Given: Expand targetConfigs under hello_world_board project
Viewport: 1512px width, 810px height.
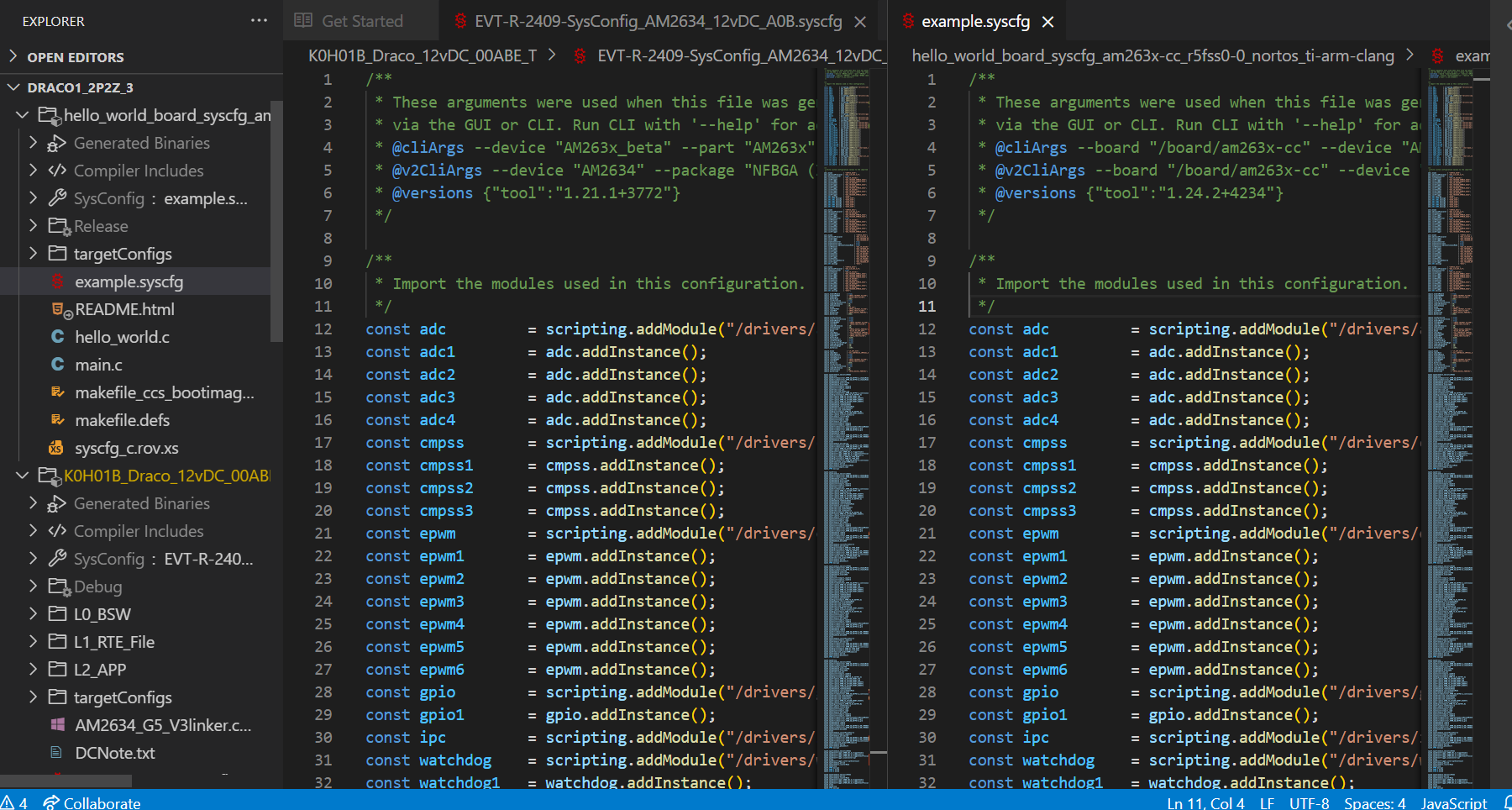Looking at the screenshot, I should pyautogui.click(x=33, y=254).
